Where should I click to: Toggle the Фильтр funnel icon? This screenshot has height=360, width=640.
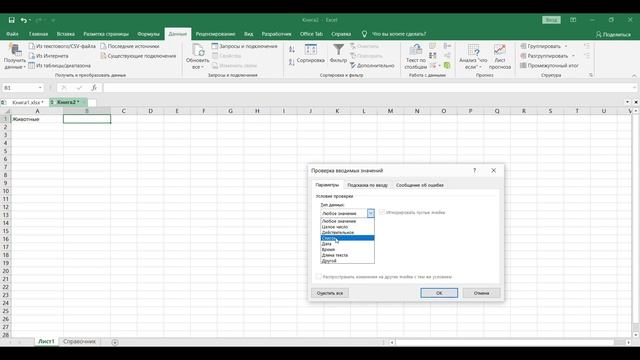(x=338, y=50)
